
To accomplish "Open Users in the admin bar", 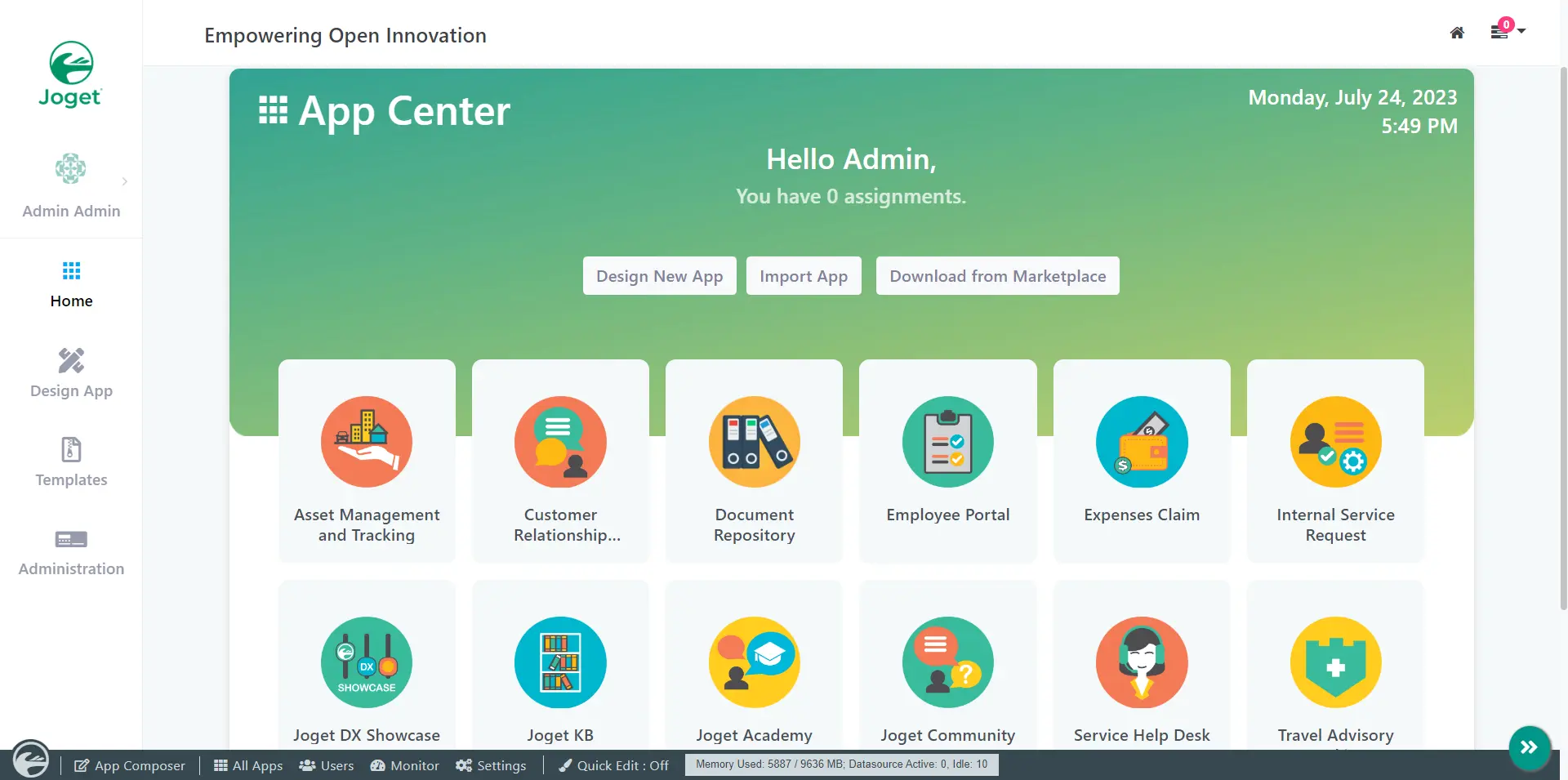I will [x=327, y=765].
